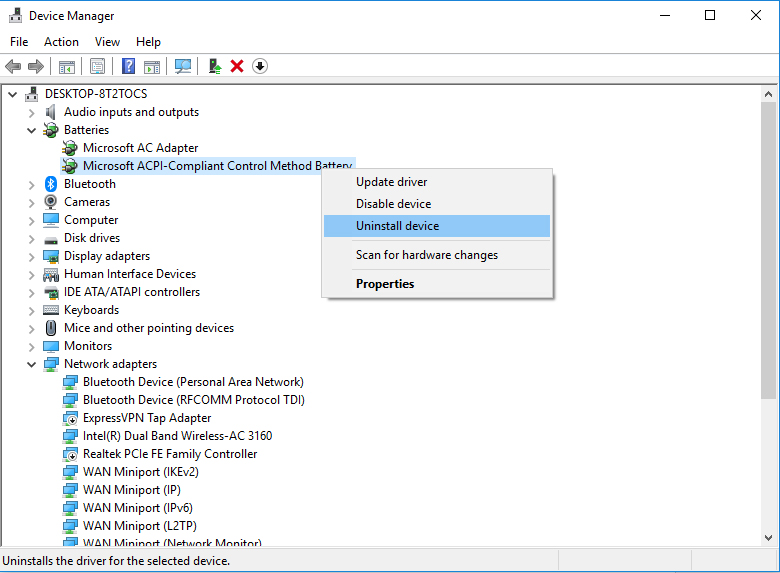Select WAN Miniport (IPv6)
This screenshot has width=780, height=573.
[137, 508]
